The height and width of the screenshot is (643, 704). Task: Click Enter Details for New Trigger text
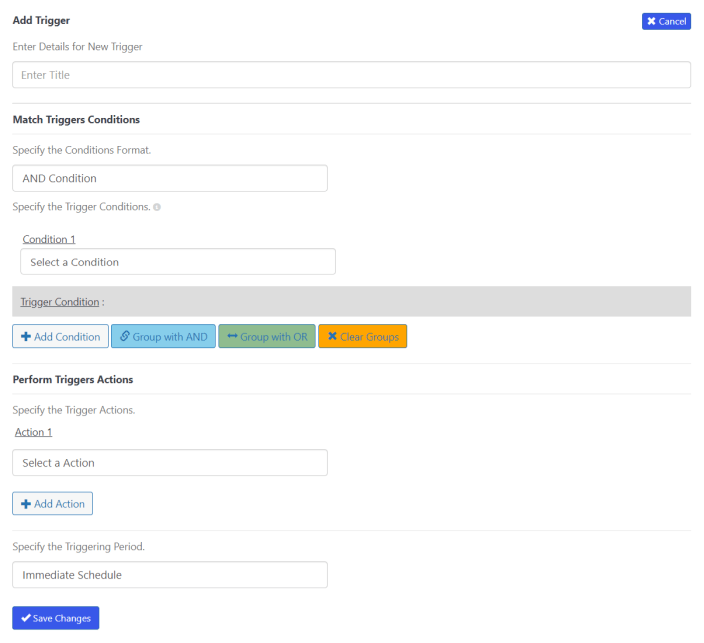pos(77,47)
